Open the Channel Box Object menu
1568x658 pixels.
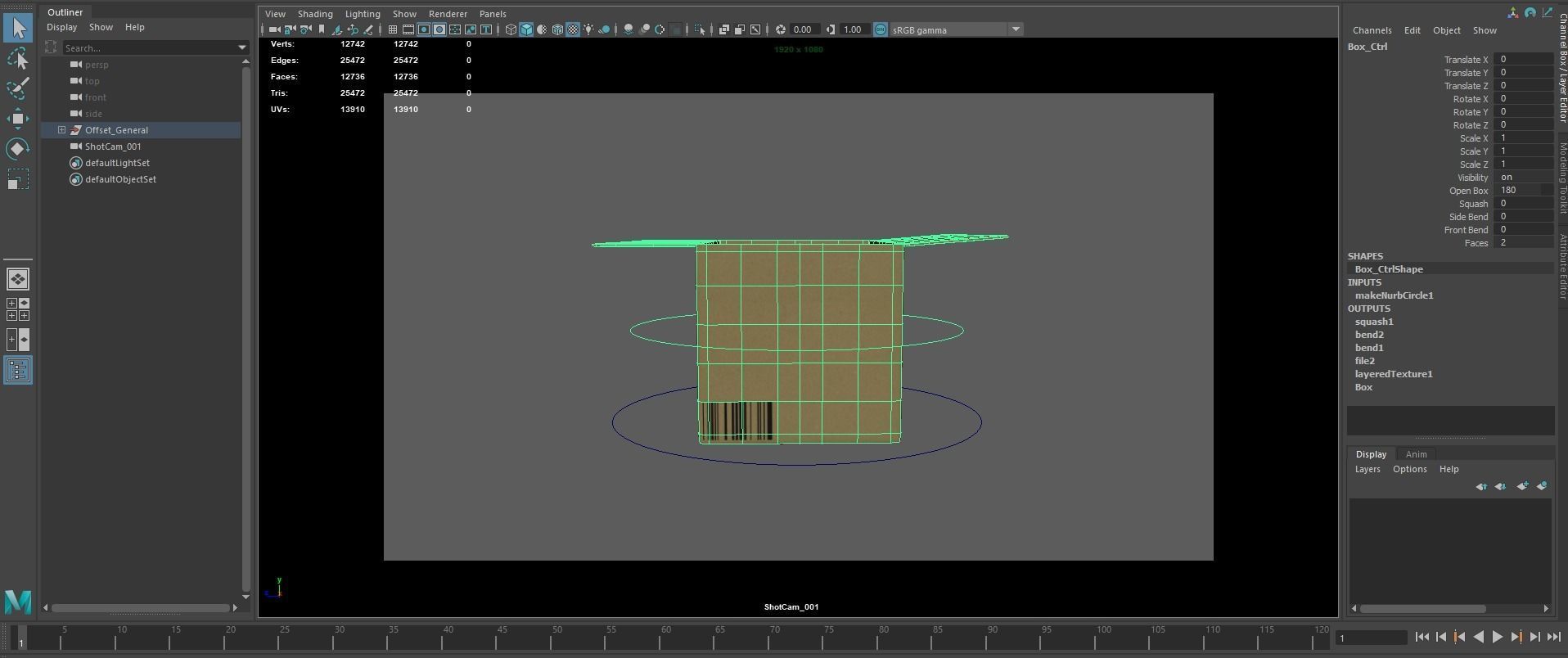pos(1446,30)
